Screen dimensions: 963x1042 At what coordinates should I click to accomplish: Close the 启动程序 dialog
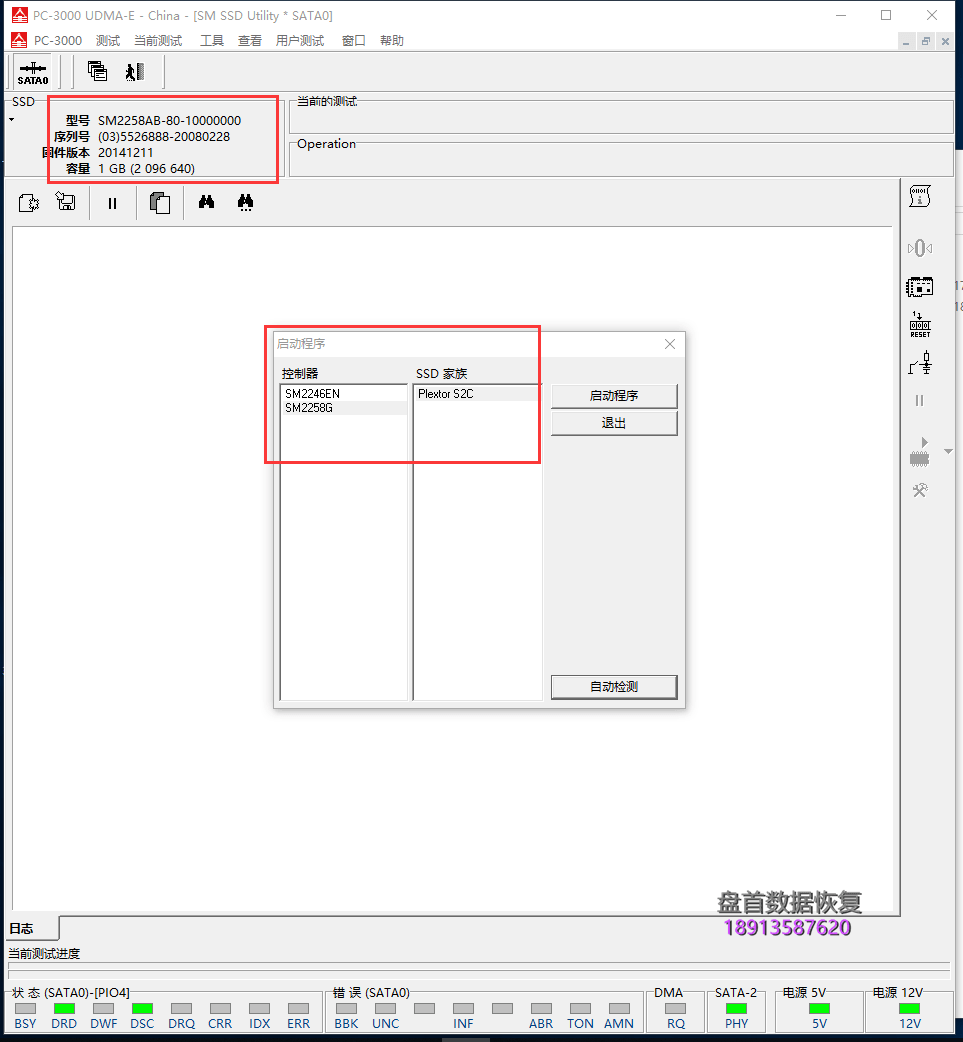[670, 344]
